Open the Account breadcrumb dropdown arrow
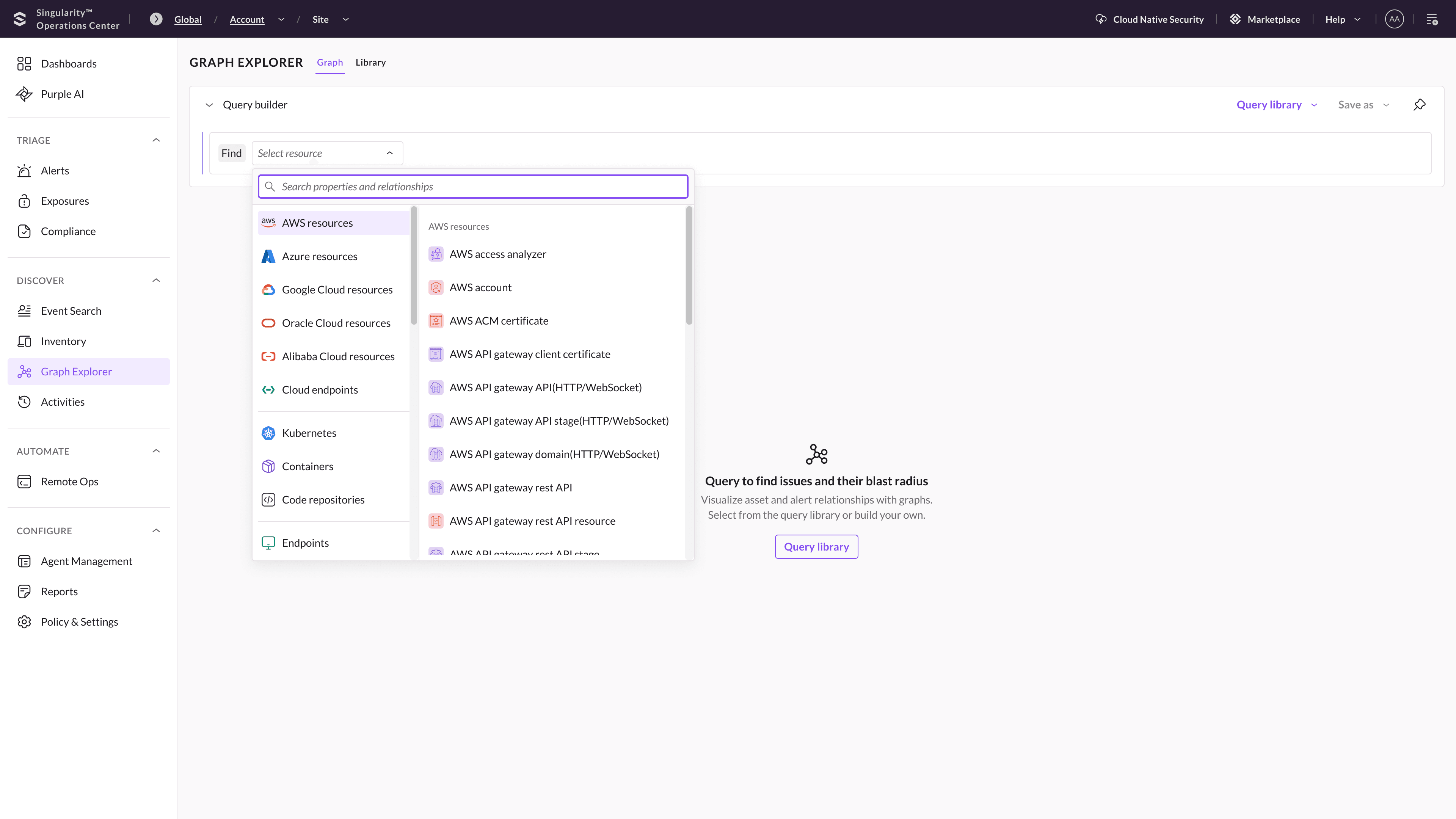 [281, 19]
